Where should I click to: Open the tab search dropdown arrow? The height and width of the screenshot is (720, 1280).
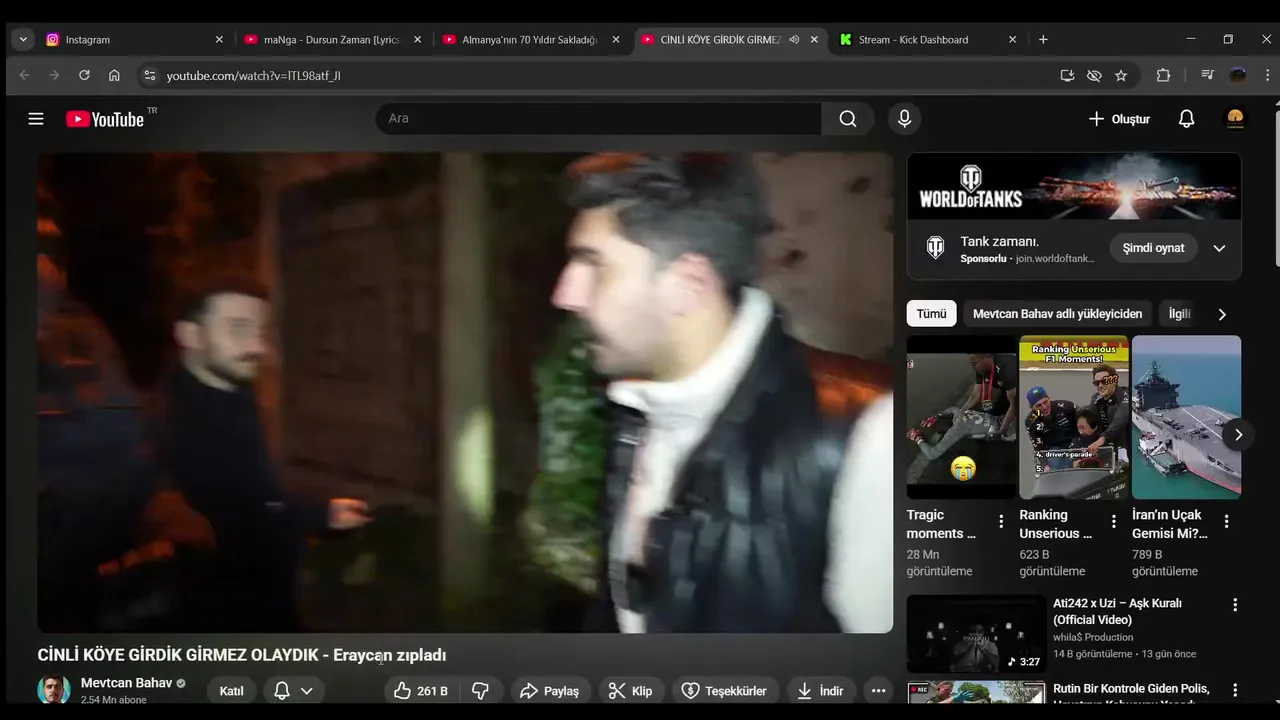pyautogui.click(x=23, y=40)
